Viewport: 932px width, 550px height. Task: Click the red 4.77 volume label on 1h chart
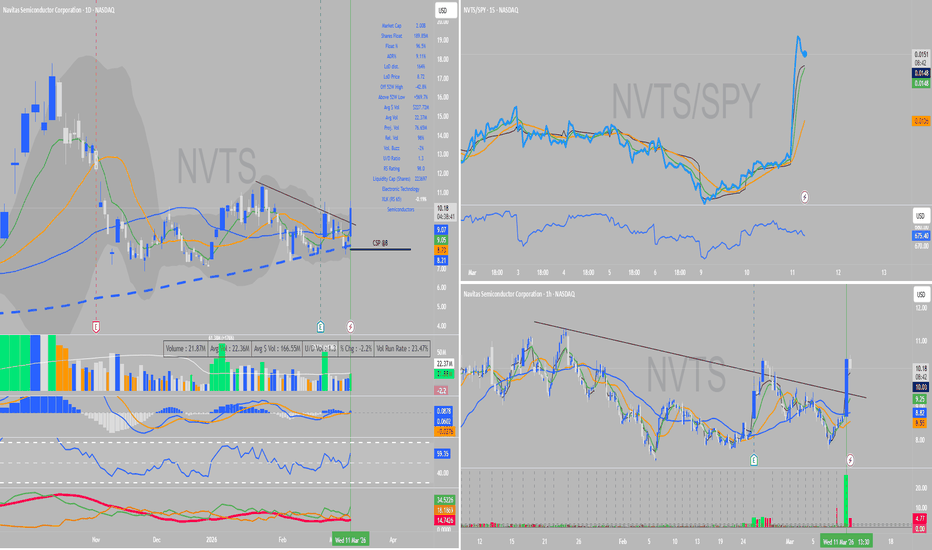(x=920, y=518)
